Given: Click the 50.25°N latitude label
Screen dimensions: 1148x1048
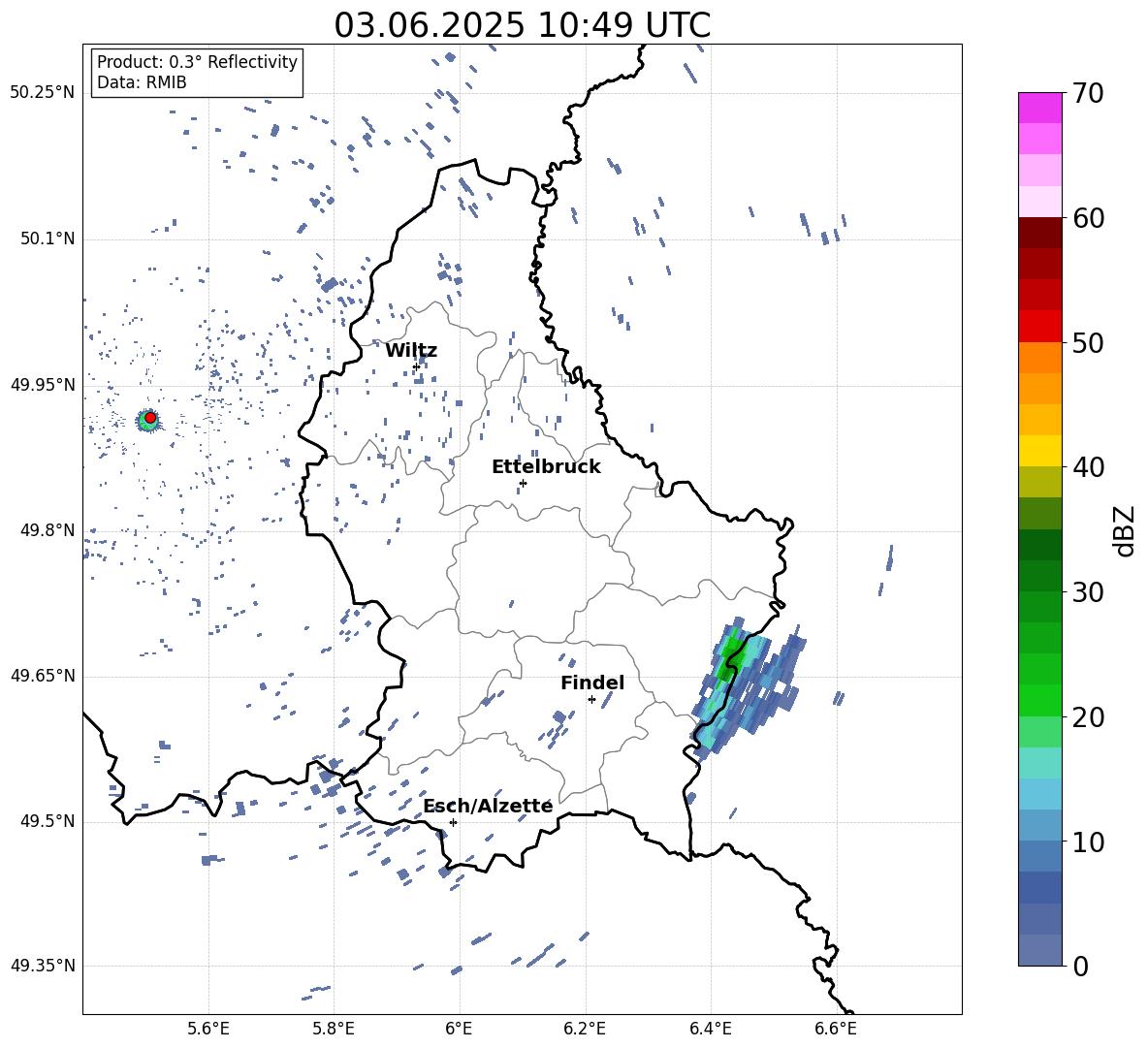Looking at the screenshot, I should tap(43, 93).
